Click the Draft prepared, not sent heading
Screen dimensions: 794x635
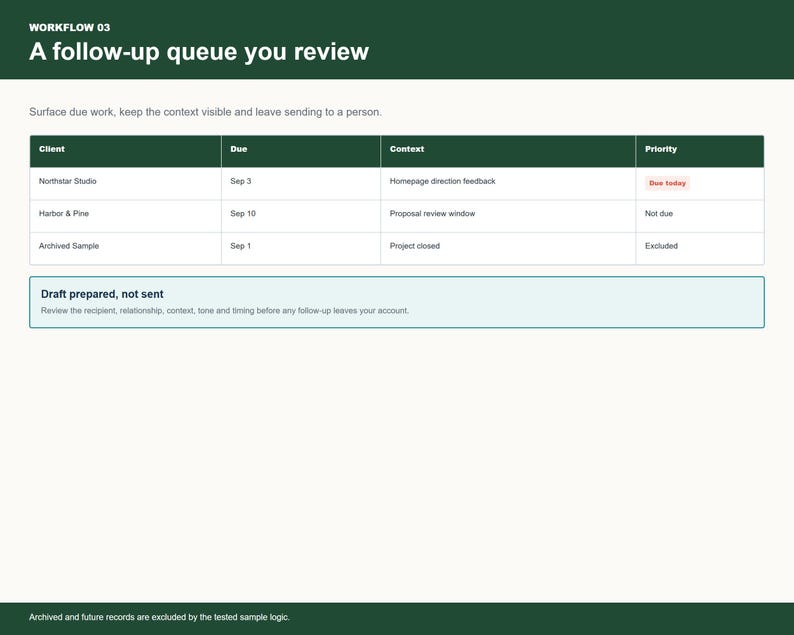pos(102,294)
